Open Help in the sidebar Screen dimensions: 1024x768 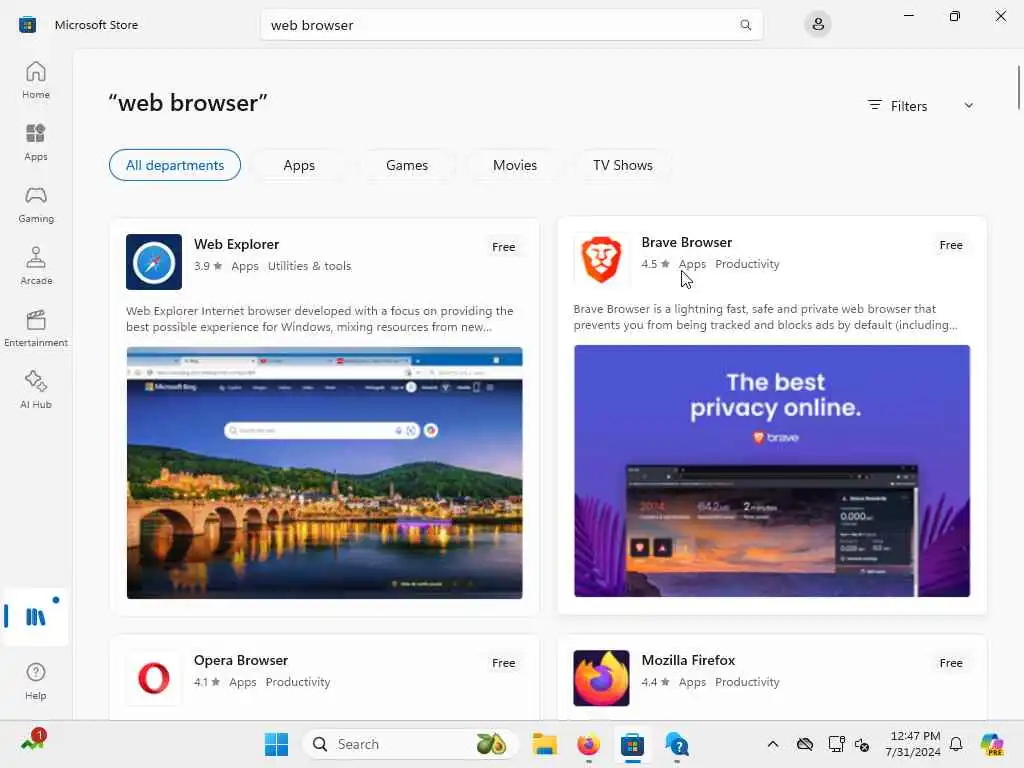pos(36,681)
